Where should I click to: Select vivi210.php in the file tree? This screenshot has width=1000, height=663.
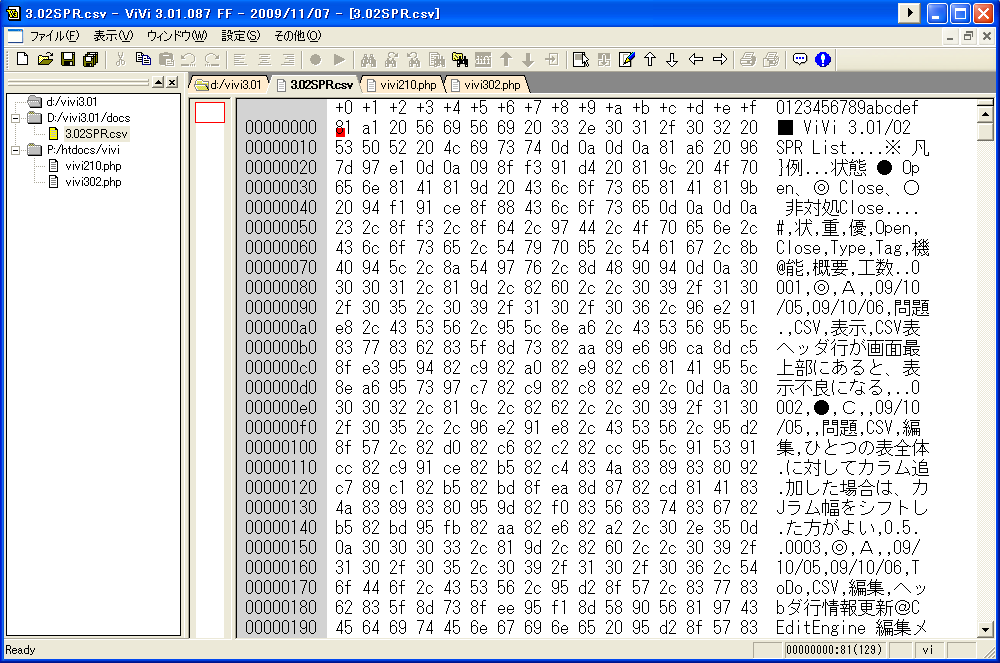click(93, 166)
